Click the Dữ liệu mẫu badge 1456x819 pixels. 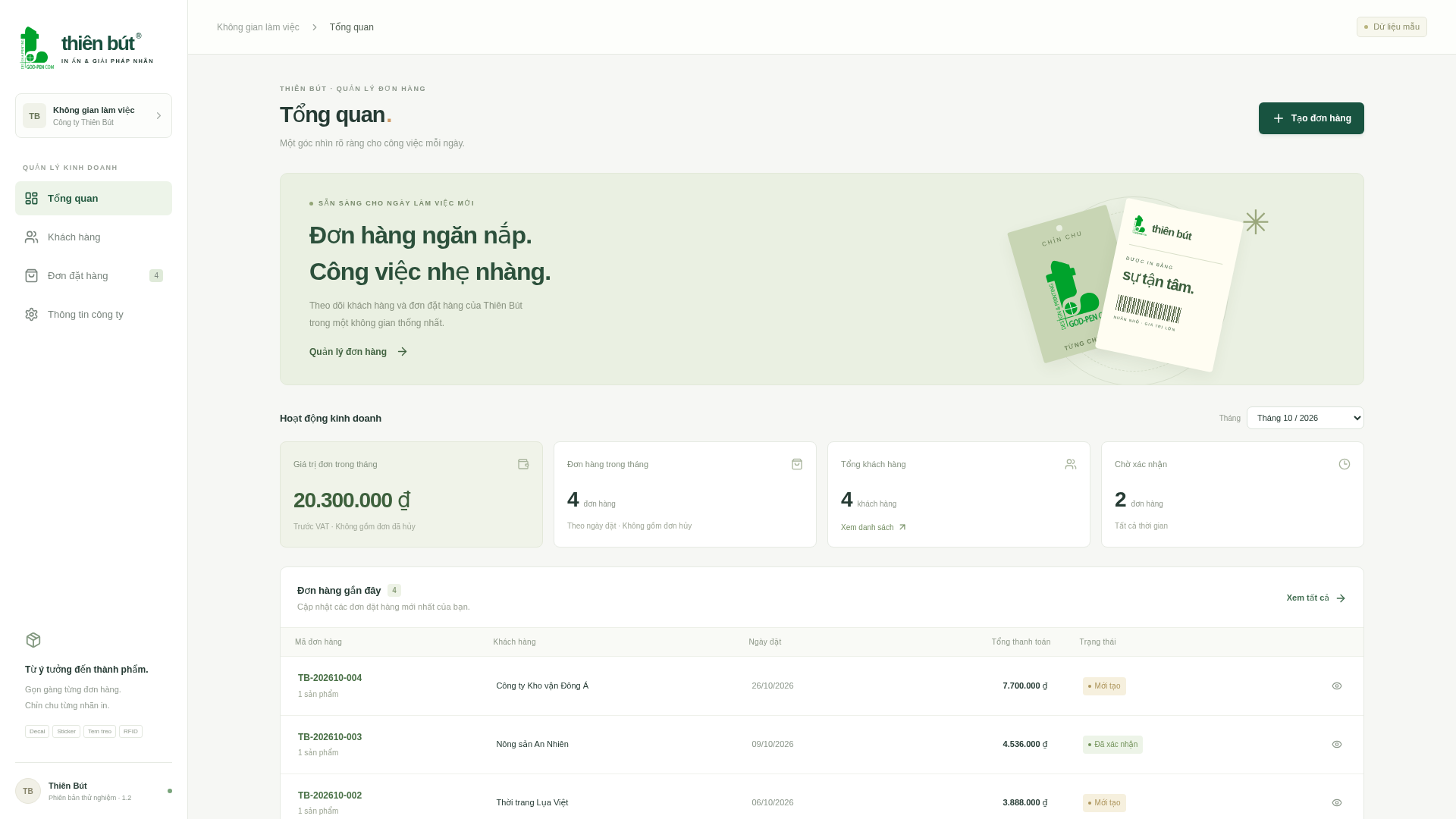(x=1392, y=27)
